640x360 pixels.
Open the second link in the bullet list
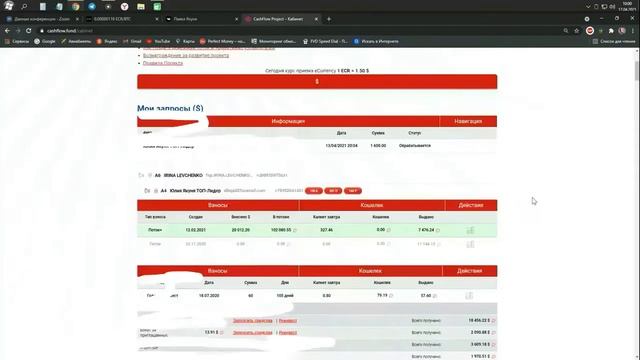tap(186, 55)
